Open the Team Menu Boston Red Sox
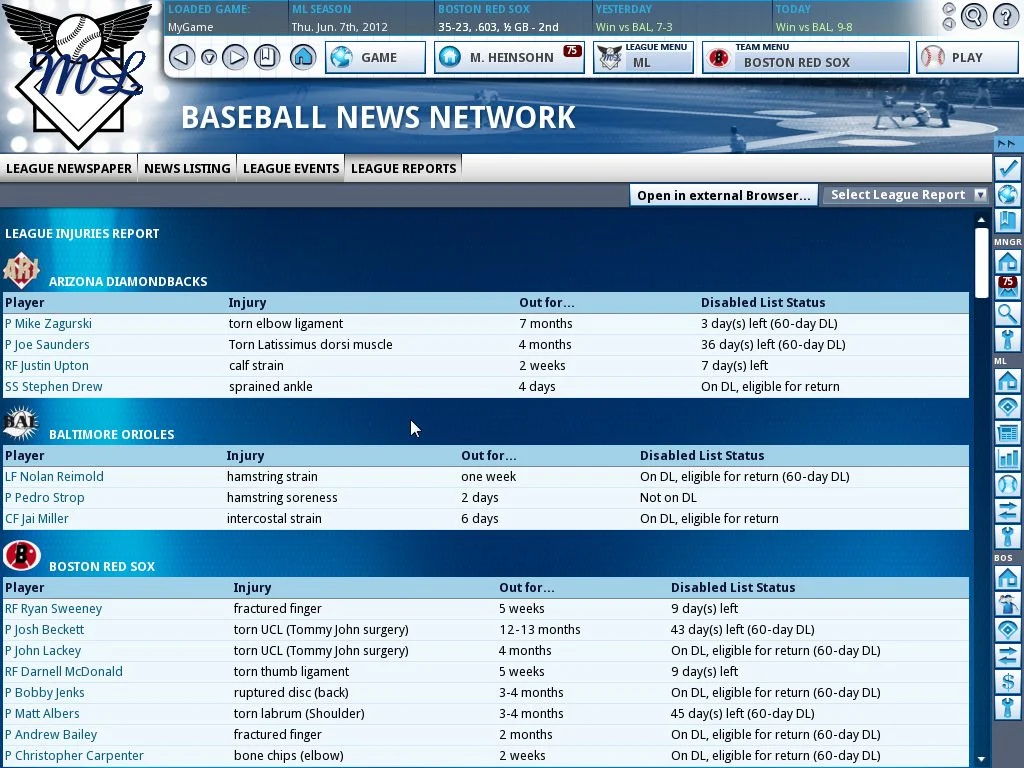This screenshot has width=1024, height=768. coord(805,57)
